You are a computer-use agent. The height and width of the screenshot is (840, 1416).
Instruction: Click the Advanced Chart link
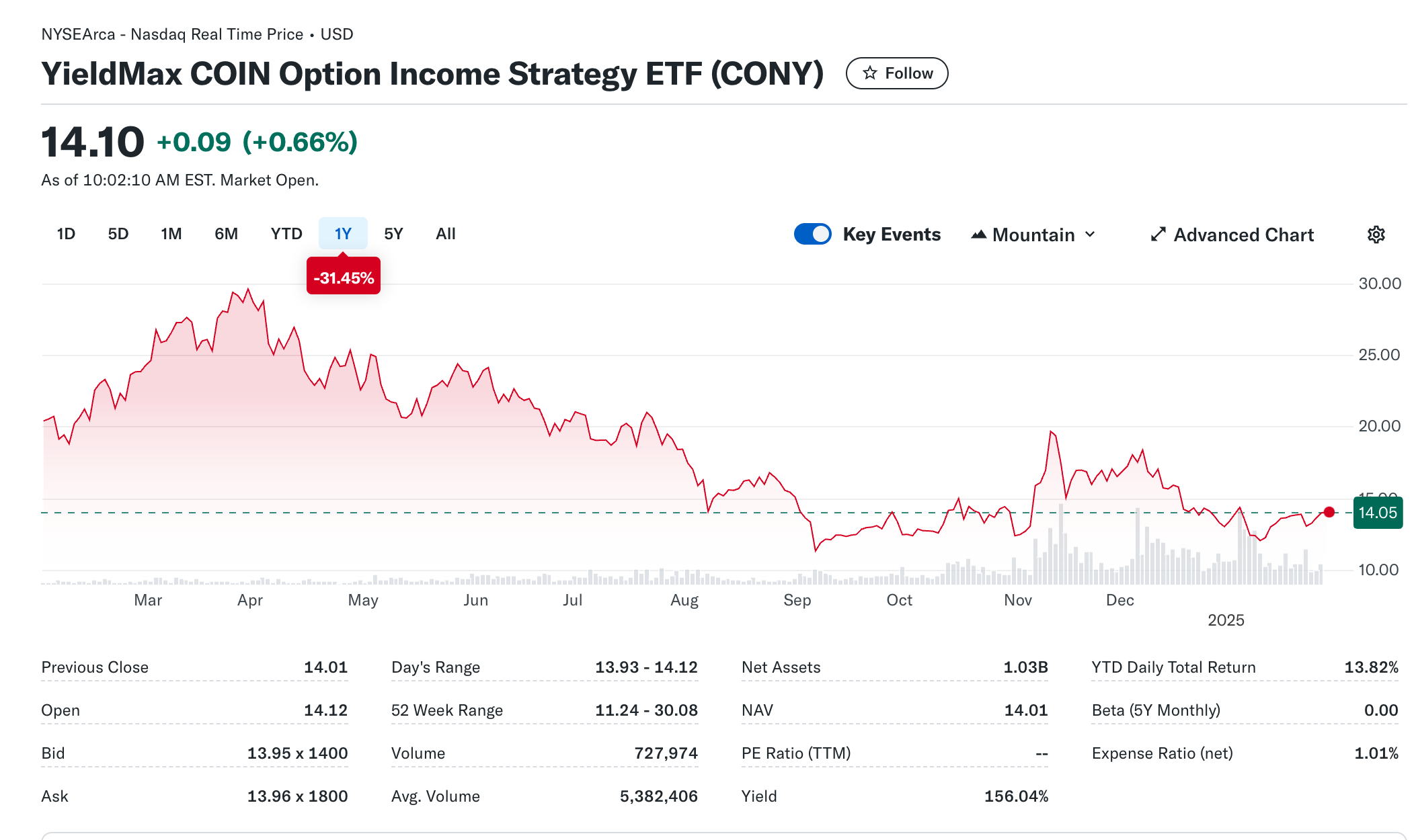coord(1243,235)
